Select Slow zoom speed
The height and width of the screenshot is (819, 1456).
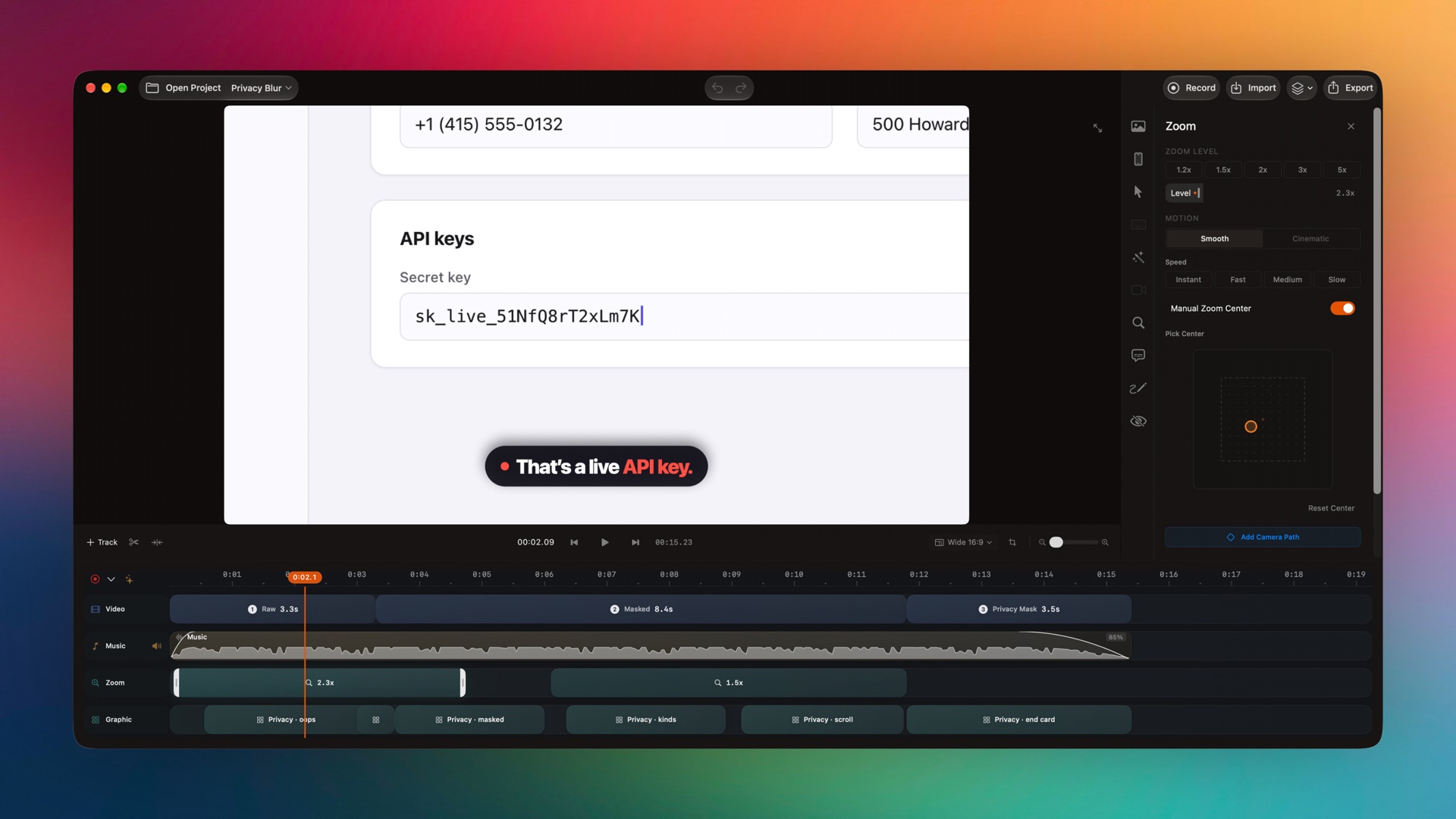[1336, 280]
